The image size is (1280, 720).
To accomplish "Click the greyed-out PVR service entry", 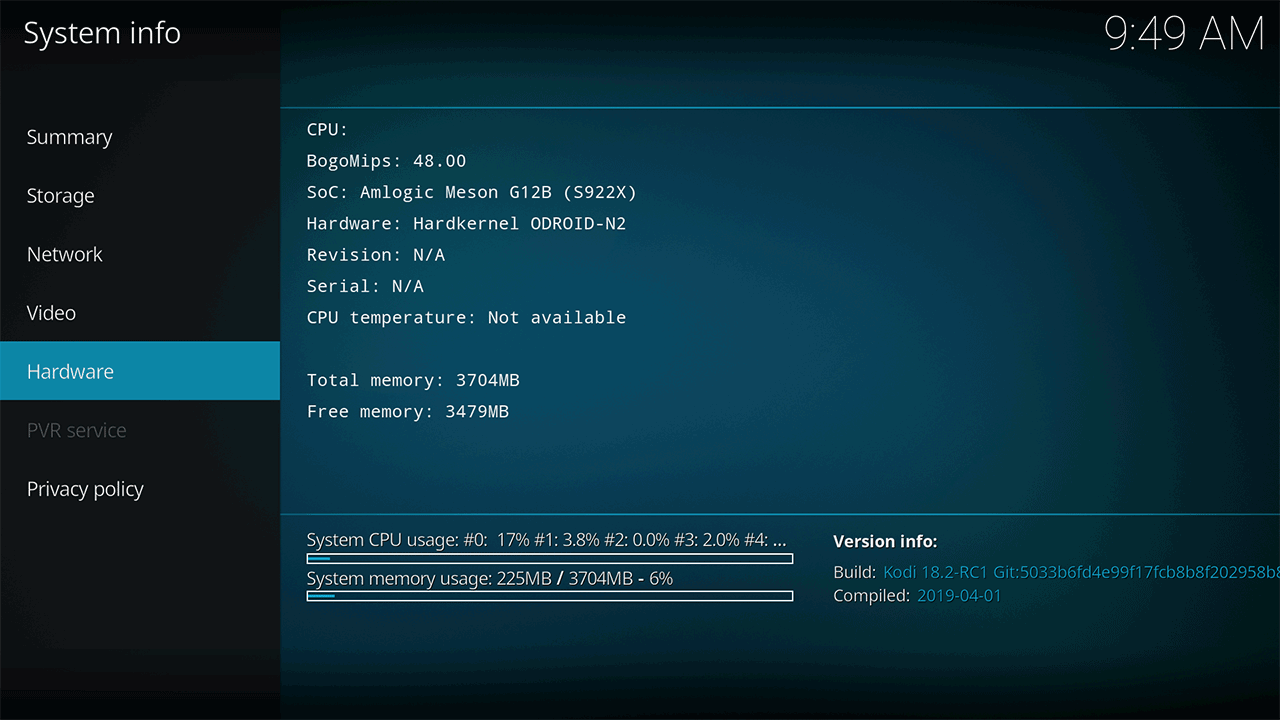I will [77, 430].
